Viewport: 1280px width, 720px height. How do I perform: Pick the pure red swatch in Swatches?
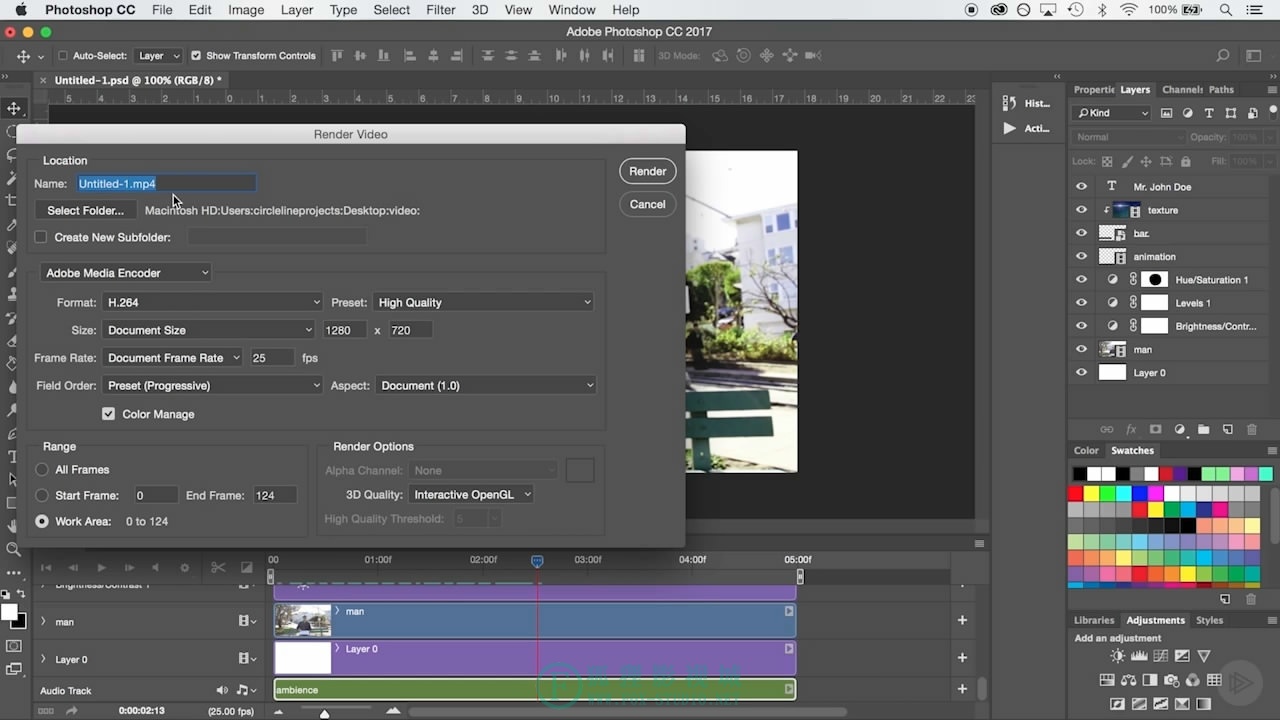tap(1075, 493)
